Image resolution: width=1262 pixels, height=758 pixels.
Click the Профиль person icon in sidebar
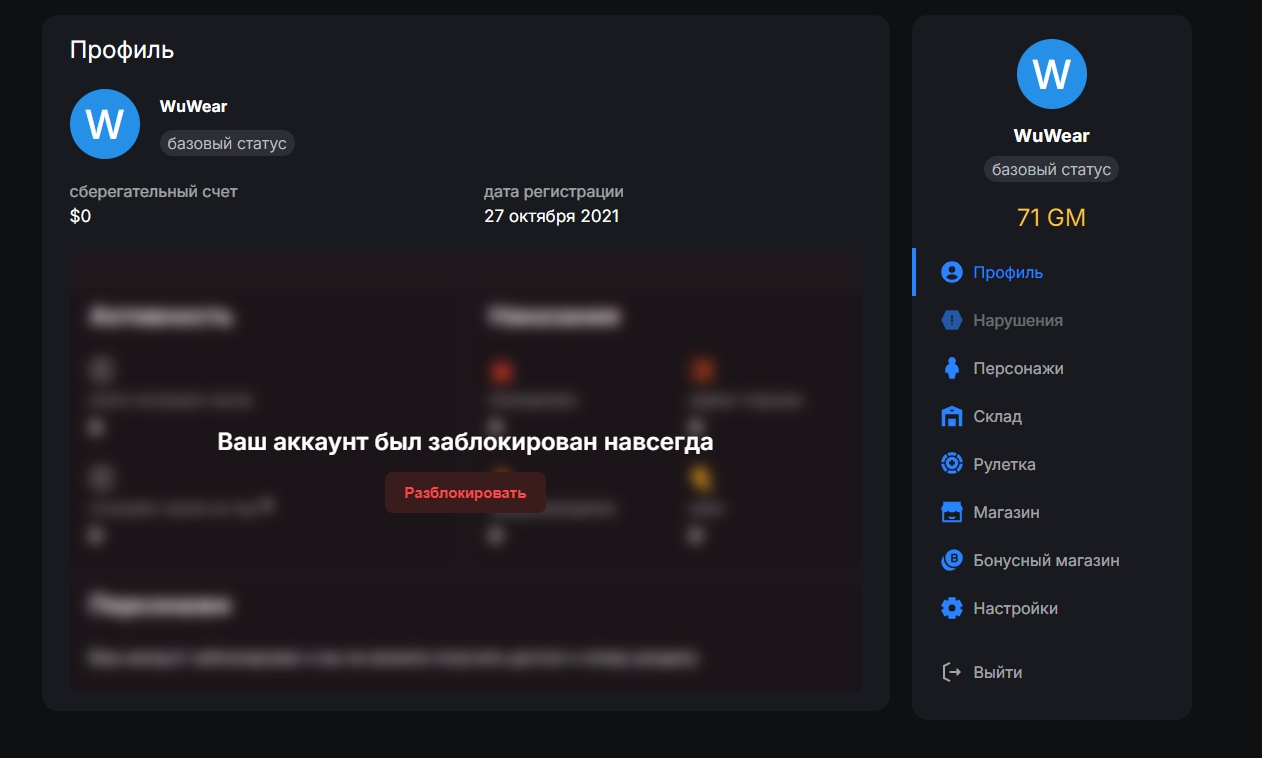click(951, 272)
